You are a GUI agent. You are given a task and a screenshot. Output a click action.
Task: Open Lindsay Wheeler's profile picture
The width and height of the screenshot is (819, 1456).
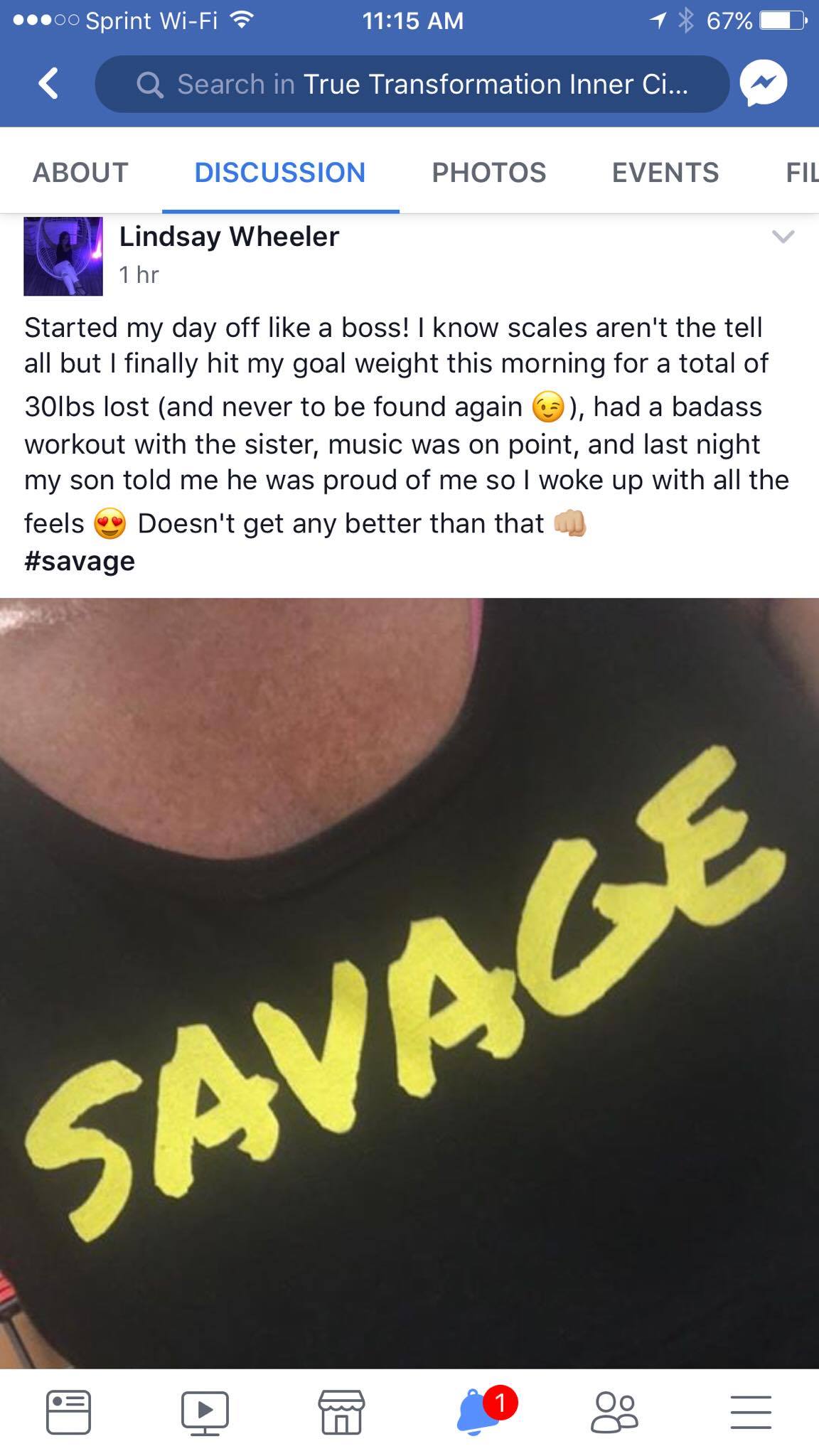coord(63,257)
